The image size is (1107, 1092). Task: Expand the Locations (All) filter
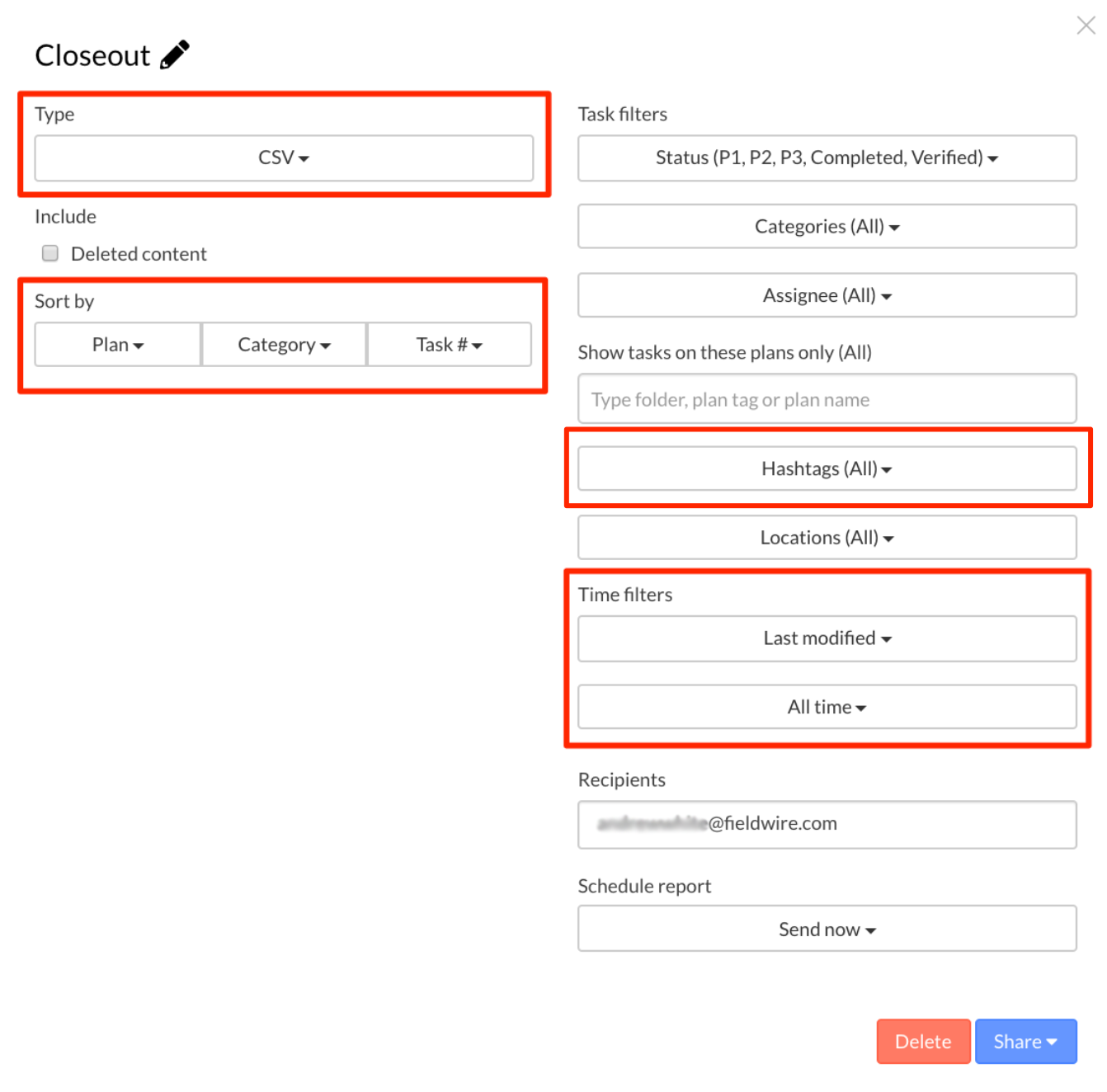(827, 538)
